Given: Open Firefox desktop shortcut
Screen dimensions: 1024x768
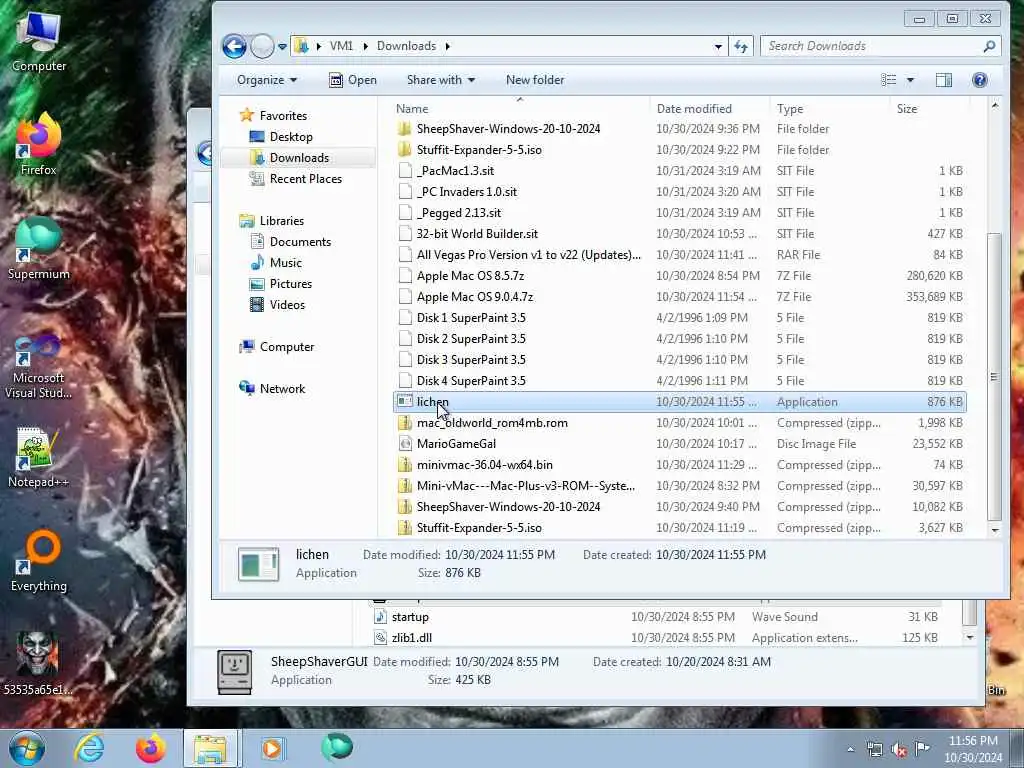Looking at the screenshot, I should (39, 144).
